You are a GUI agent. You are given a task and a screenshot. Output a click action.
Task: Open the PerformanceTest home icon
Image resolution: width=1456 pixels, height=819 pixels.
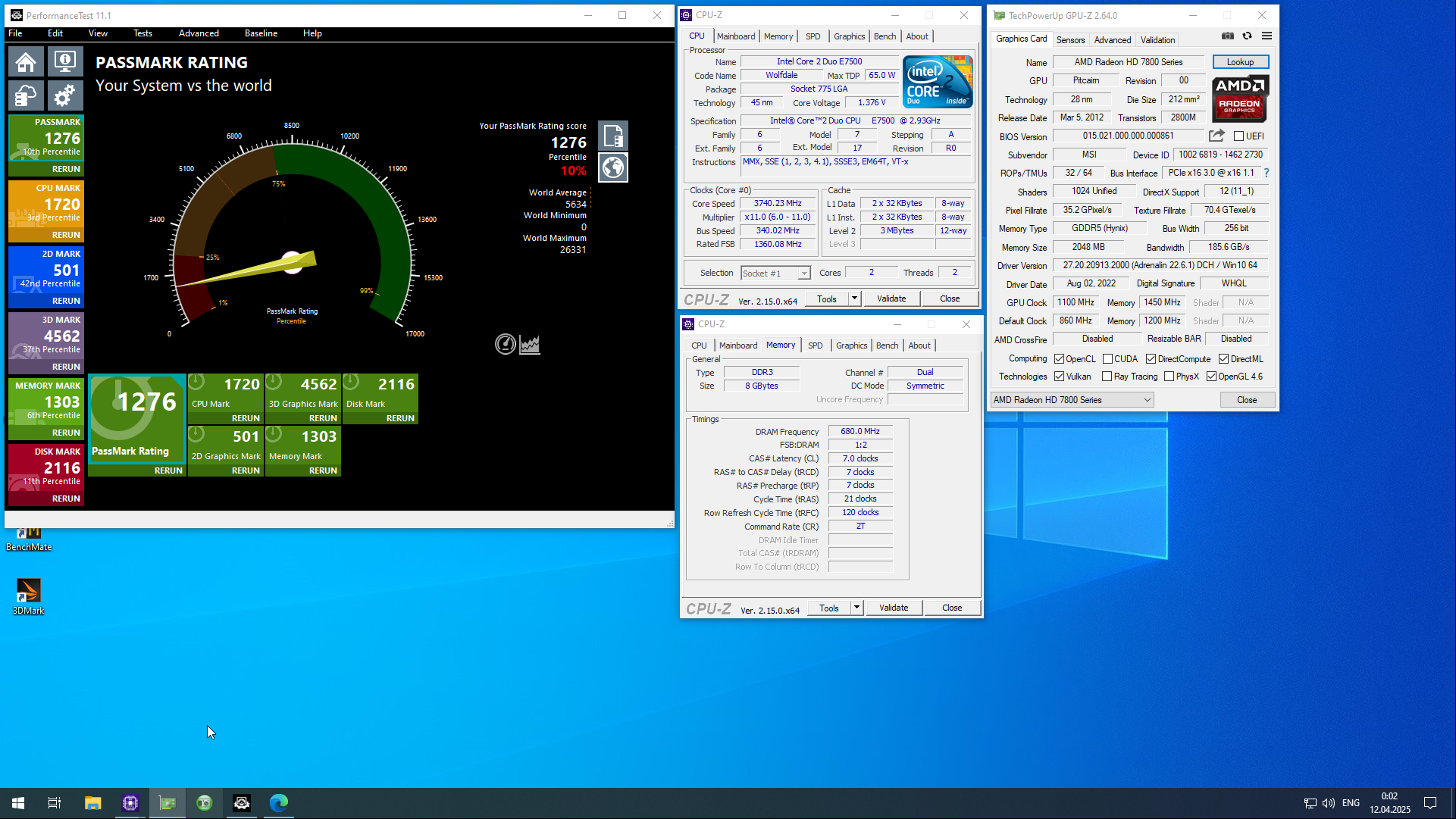point(26,62)
